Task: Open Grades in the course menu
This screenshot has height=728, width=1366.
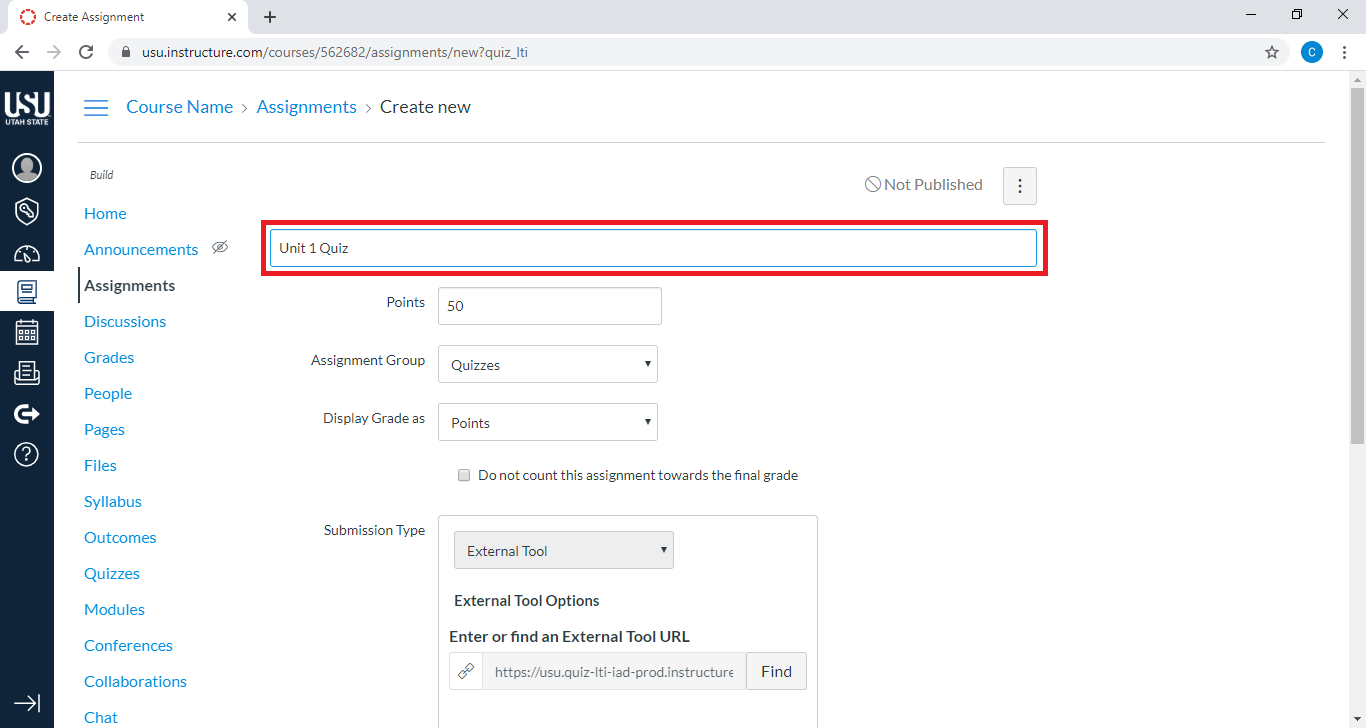Action: tap(109, 358)
